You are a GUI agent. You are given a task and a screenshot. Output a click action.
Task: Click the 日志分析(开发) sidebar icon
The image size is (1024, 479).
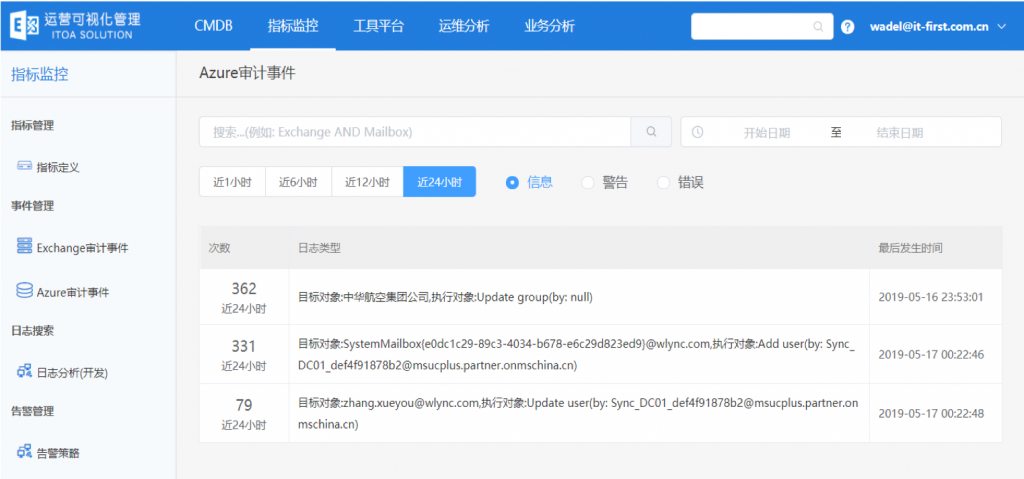pyautogui.click(x=24, y=371)
